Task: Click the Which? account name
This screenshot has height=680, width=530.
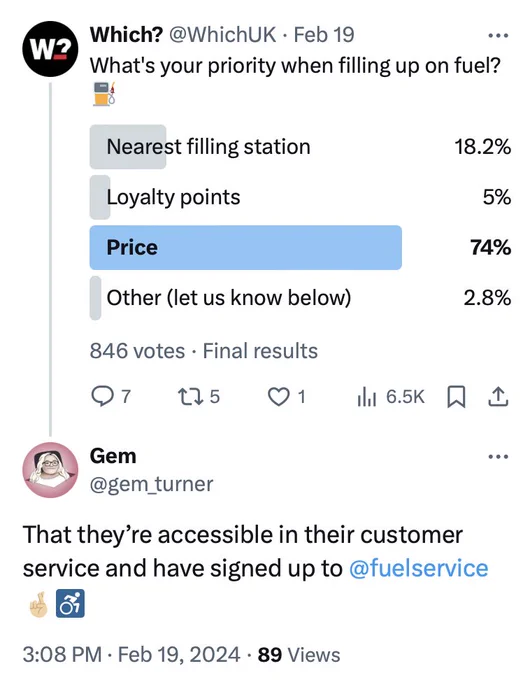Action: click(x=126, y=35)
